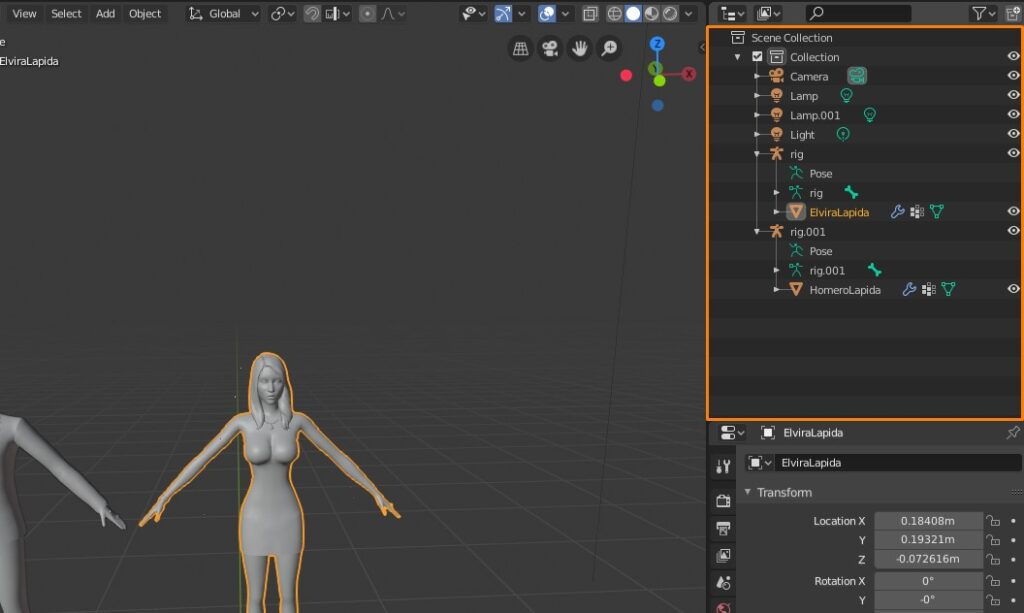This screenshot has width=1024, height=613.
Task: Hide HomeroLapida via its eye icon
Action: (1013, 289)
